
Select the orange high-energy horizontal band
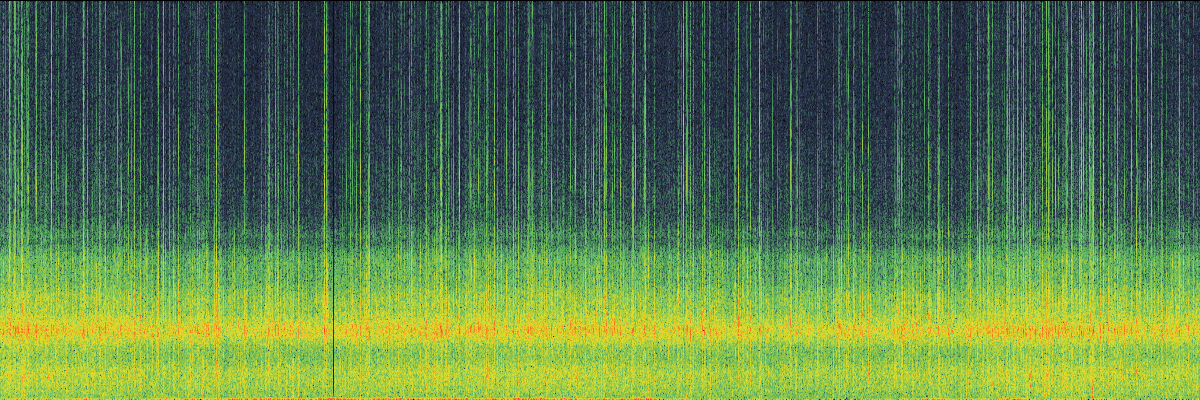coord(600,328)
